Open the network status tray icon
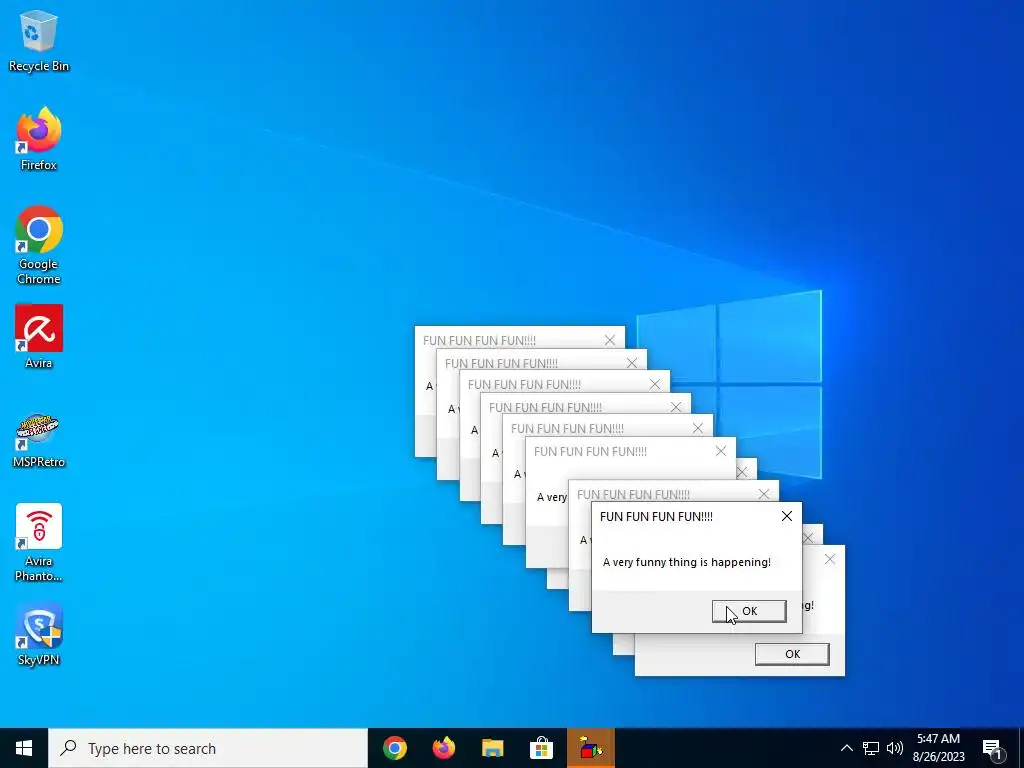The height and width of the screenshot is (768, 1024). click(x=871, y=748)
